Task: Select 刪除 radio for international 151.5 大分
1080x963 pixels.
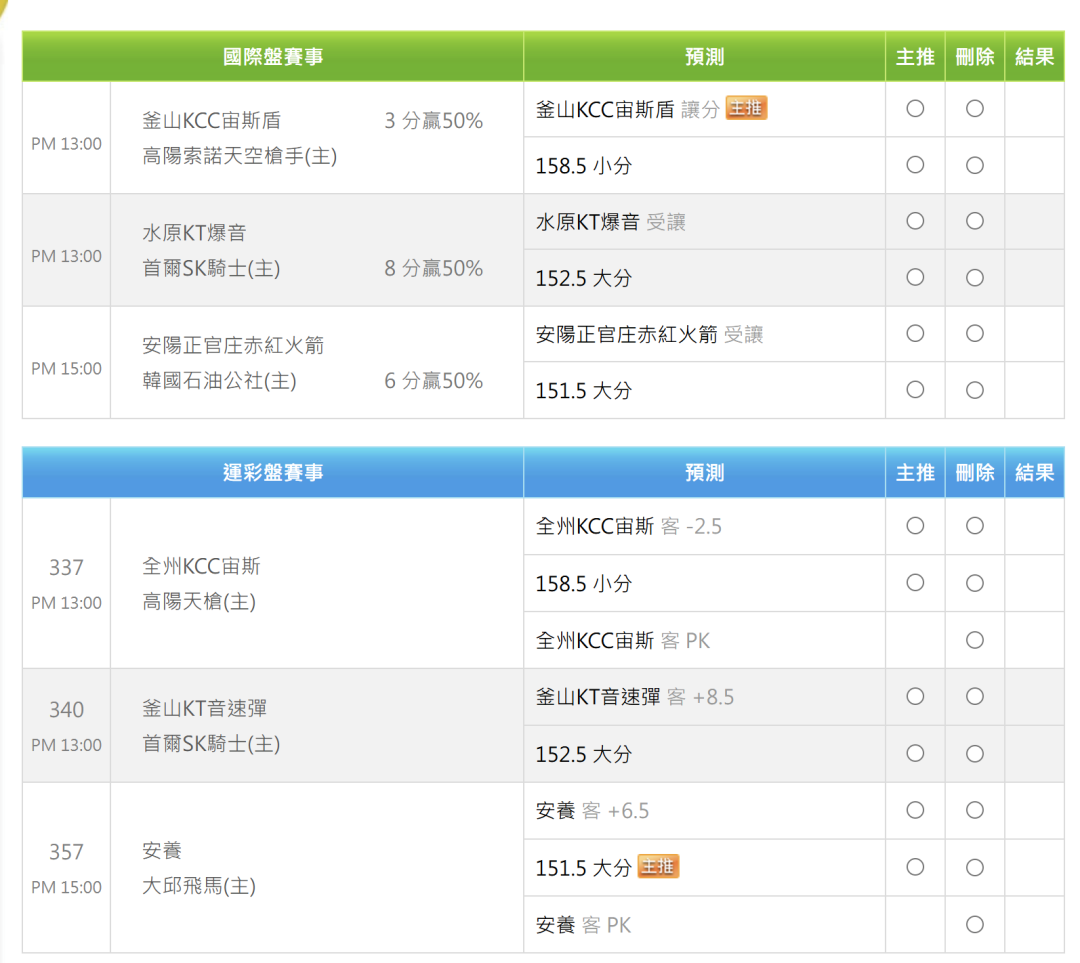Action: pos(975,390)
